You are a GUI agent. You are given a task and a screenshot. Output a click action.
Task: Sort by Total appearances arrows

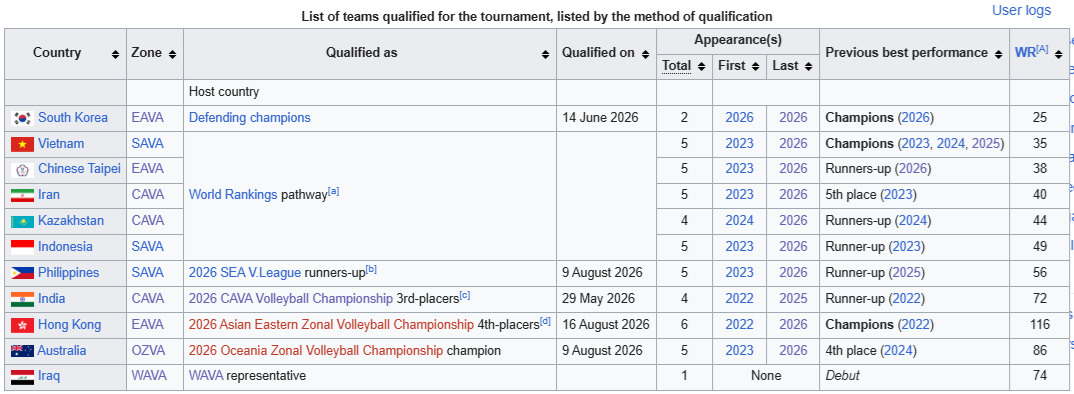701,66
